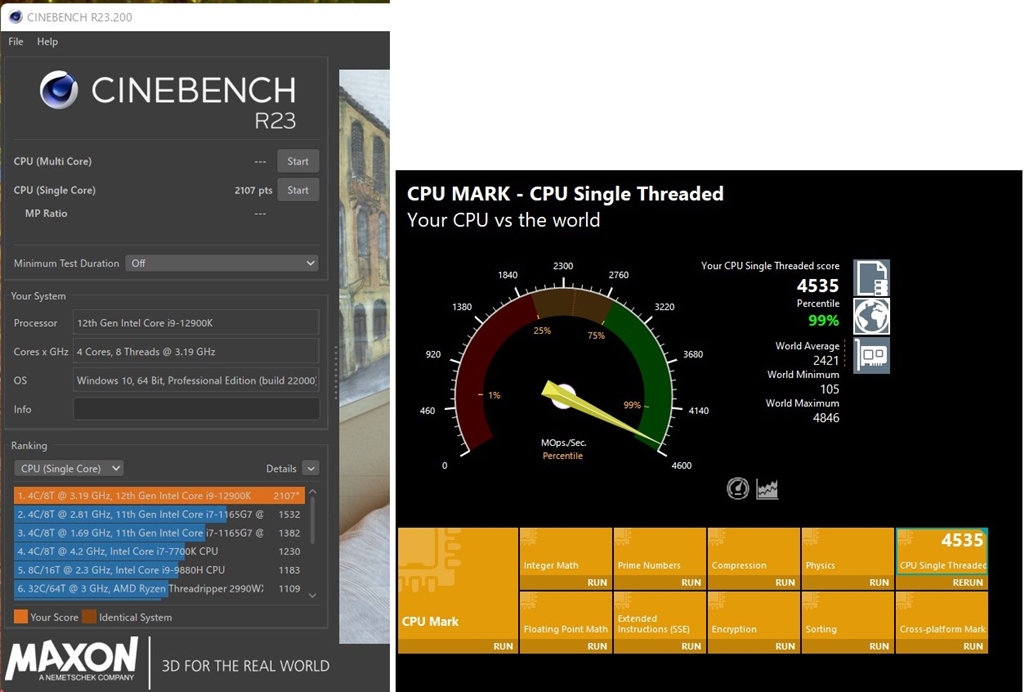The height and width of the screenshot is (692, 1024).
Task: Run the Sorting test tile
Action: 848,622
